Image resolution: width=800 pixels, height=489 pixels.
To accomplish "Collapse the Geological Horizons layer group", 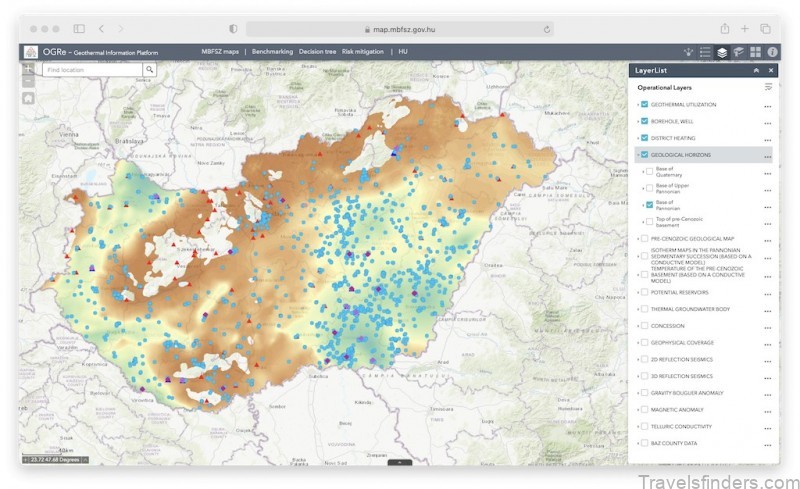I will pos(637,155).
